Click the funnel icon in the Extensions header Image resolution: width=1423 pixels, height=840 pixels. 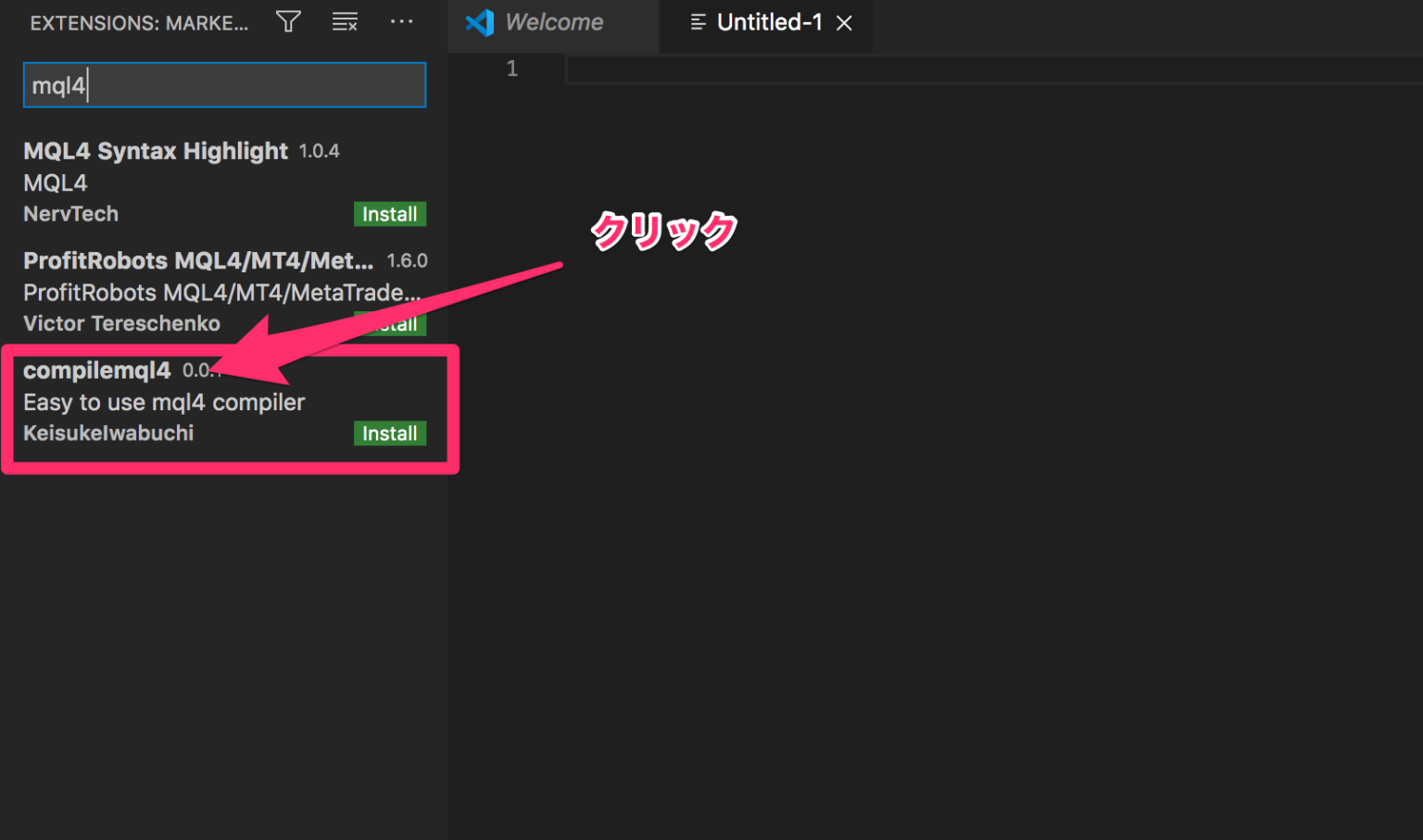pos(288,21)
